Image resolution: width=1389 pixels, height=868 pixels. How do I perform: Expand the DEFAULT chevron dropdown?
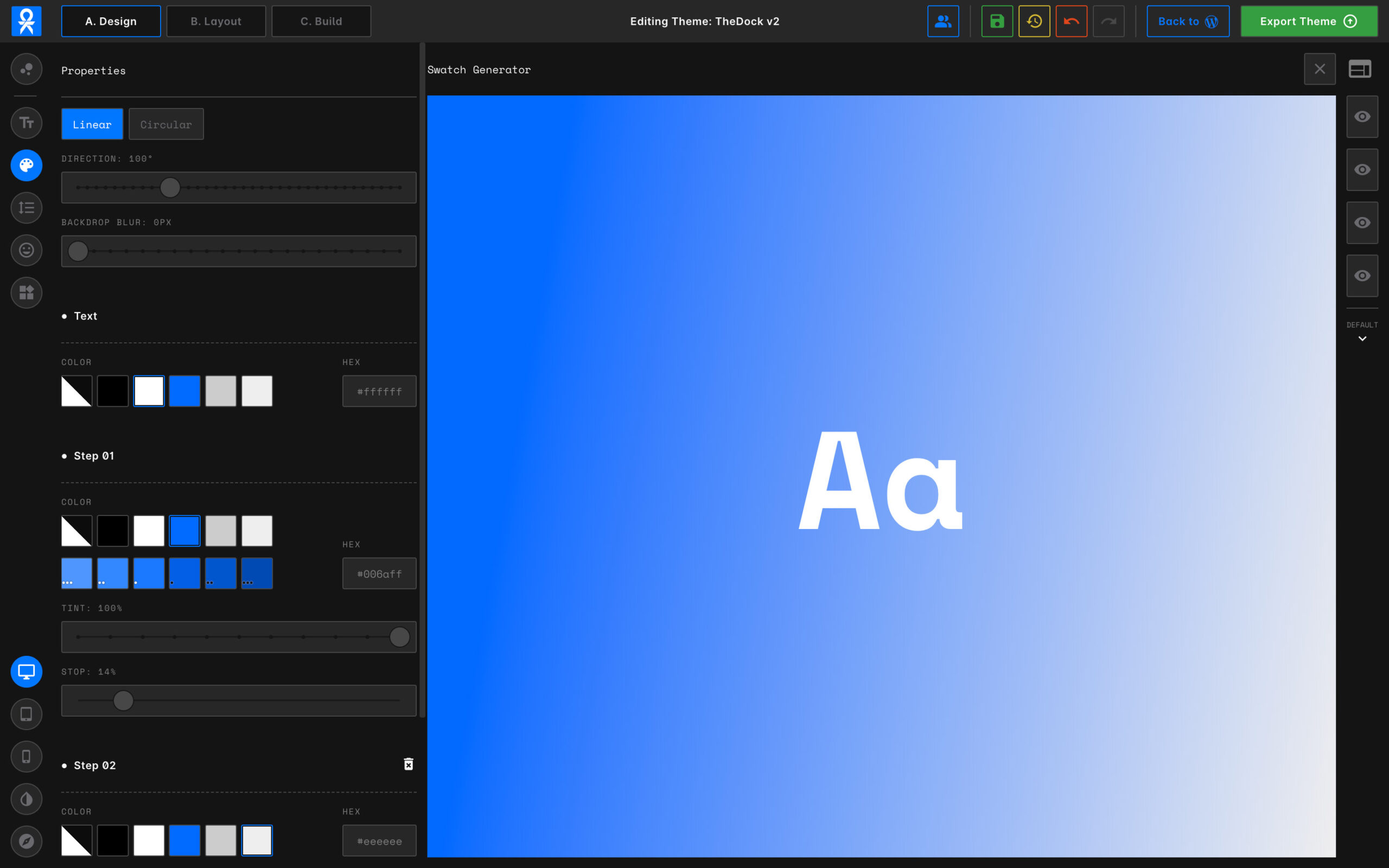click(1362, 339)
